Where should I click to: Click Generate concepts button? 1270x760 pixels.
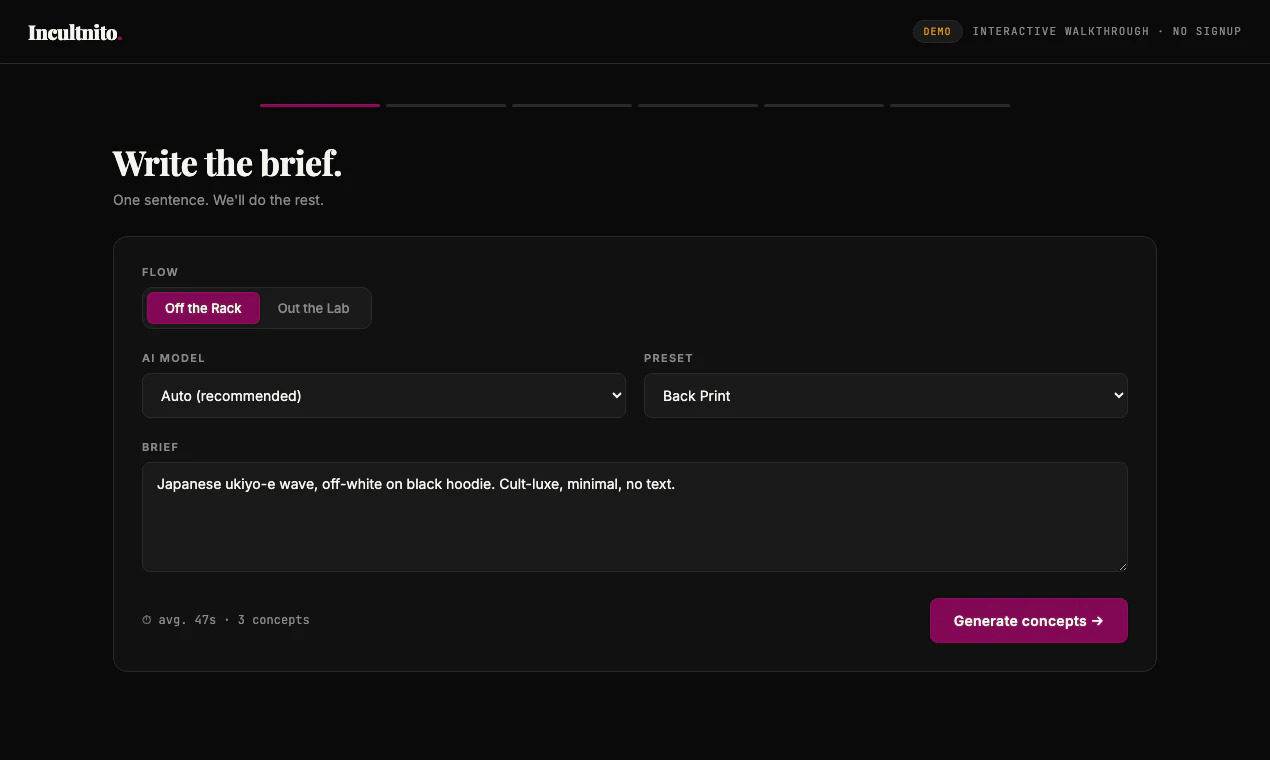coord(1029,621)
